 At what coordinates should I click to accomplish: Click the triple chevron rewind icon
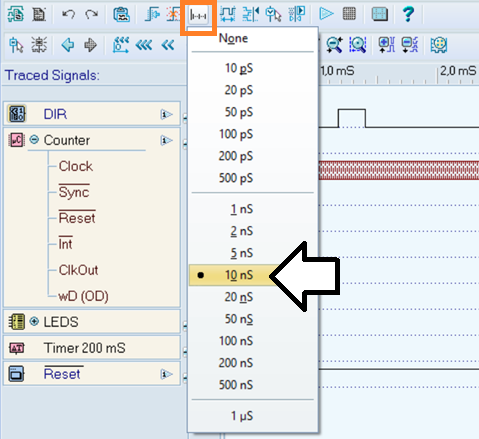coord(144,45)
